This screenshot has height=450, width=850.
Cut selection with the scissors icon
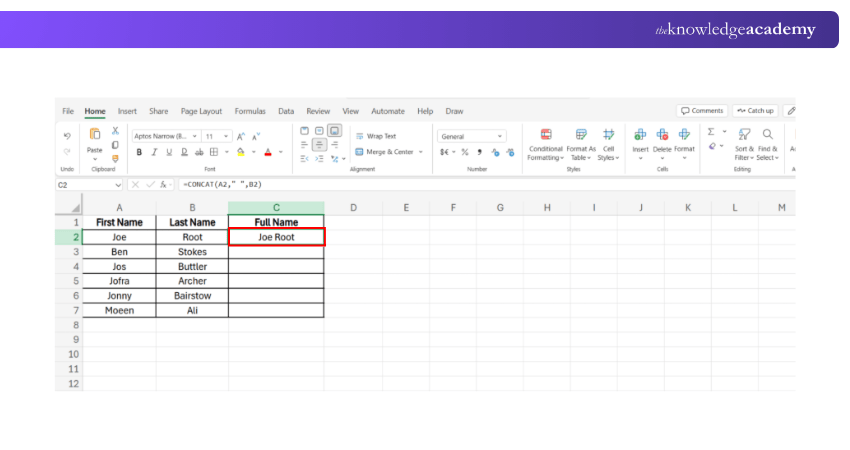115,131
